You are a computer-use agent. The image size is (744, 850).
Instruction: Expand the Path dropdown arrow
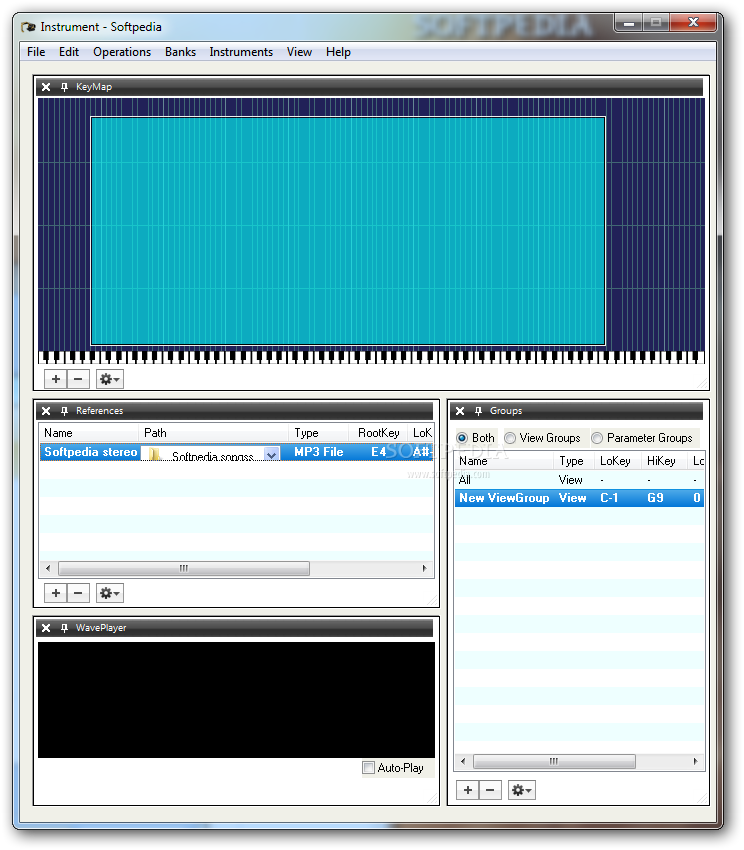pos(272,454)
